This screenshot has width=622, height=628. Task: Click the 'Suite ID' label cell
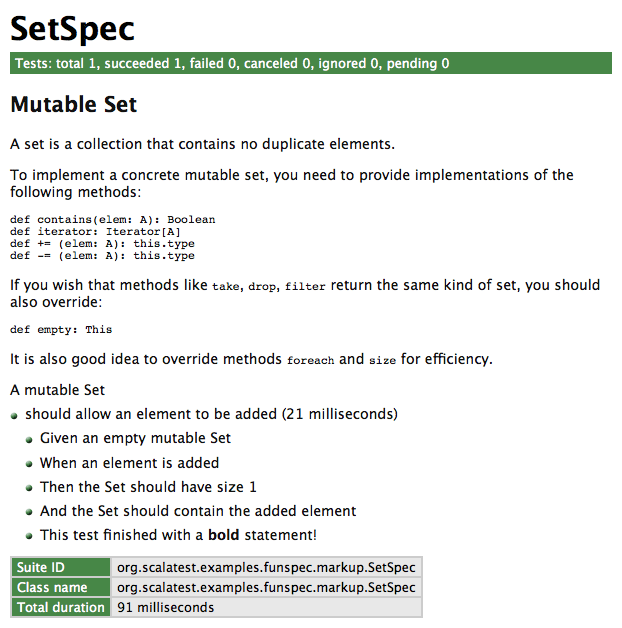pyautogui.click(x=60, y=568)
